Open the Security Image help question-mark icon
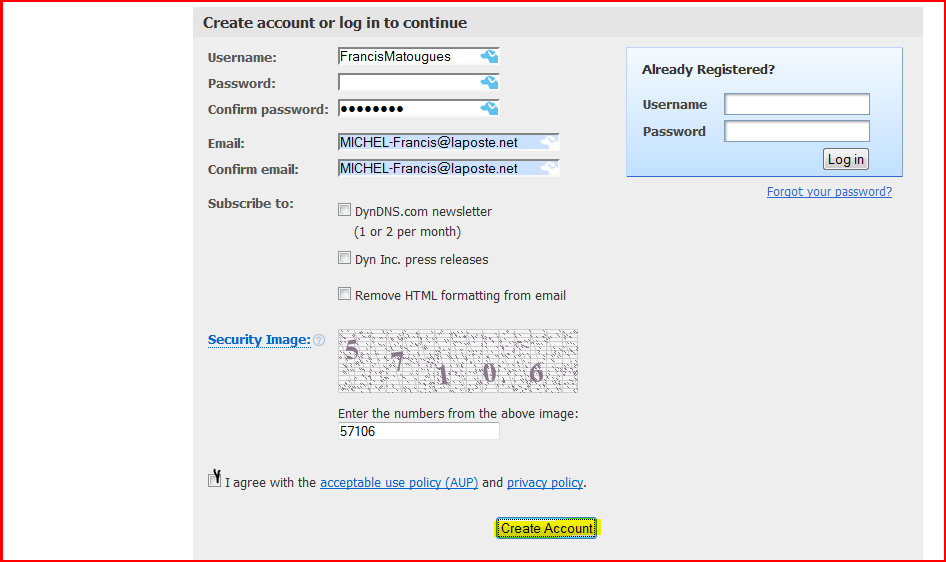Image resolution: width=946 pixels, height=562 pixels. coord(319,340)
